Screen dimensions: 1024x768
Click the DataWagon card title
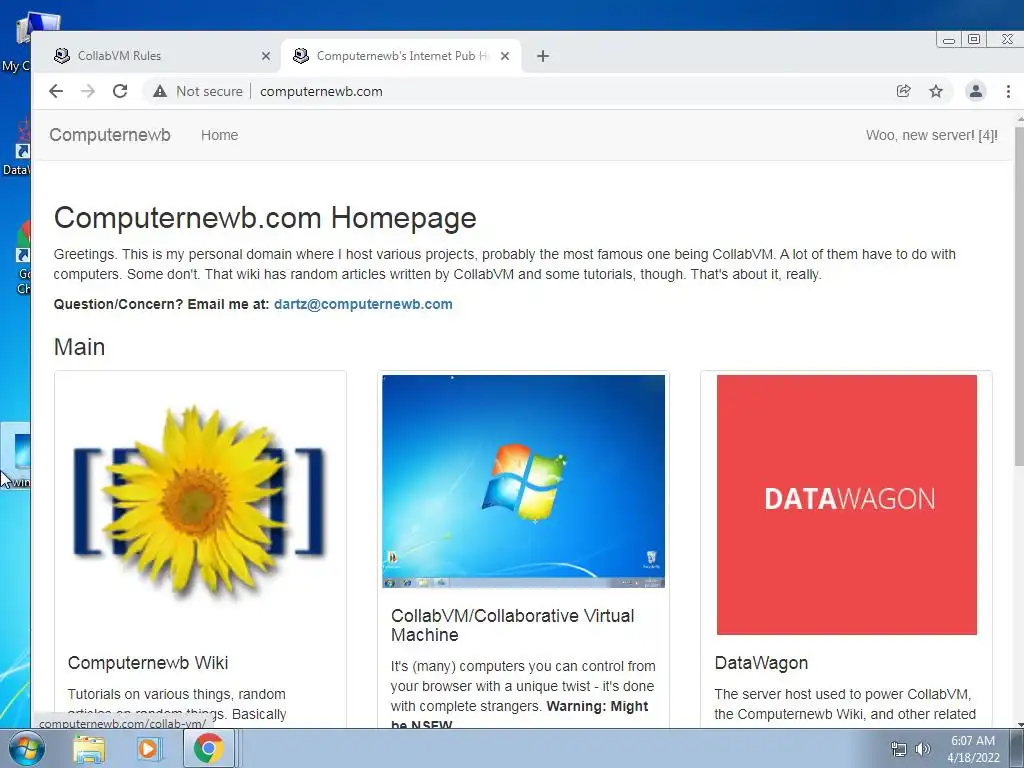click(x=761, y=663)
